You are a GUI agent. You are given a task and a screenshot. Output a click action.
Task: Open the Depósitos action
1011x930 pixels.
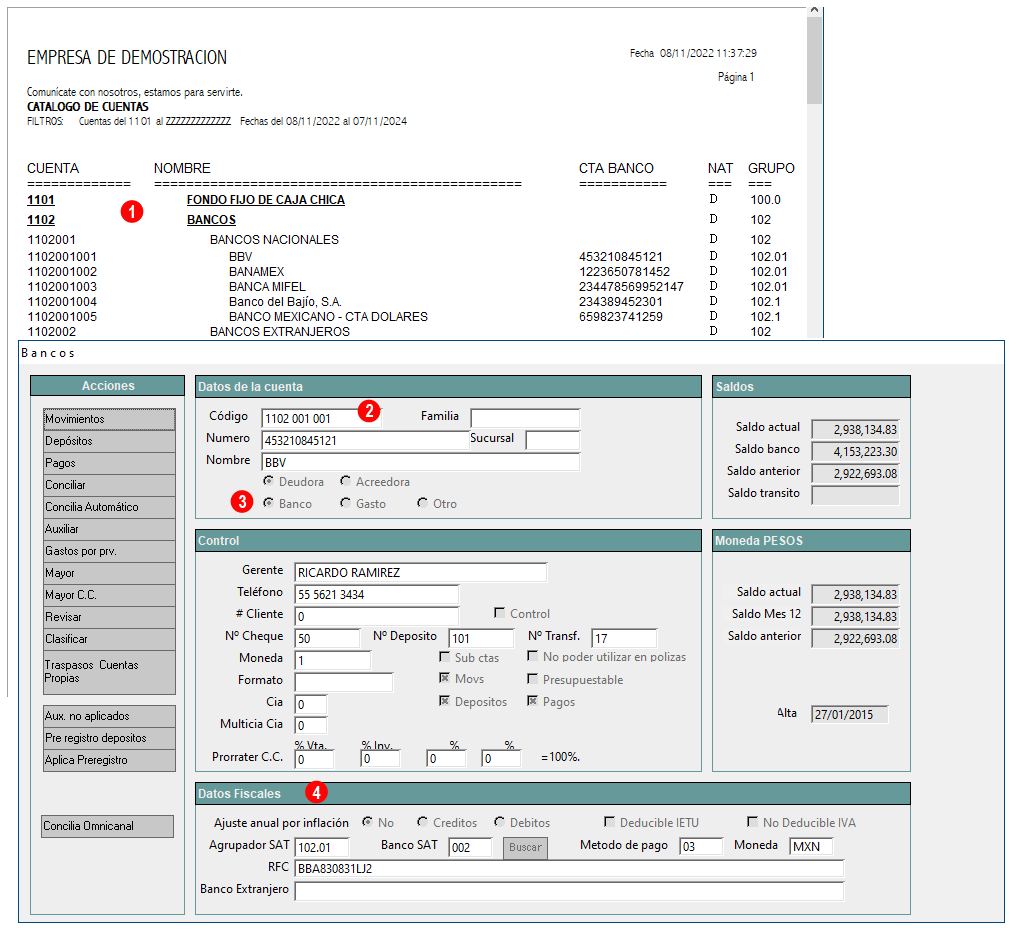click(109, 441)
